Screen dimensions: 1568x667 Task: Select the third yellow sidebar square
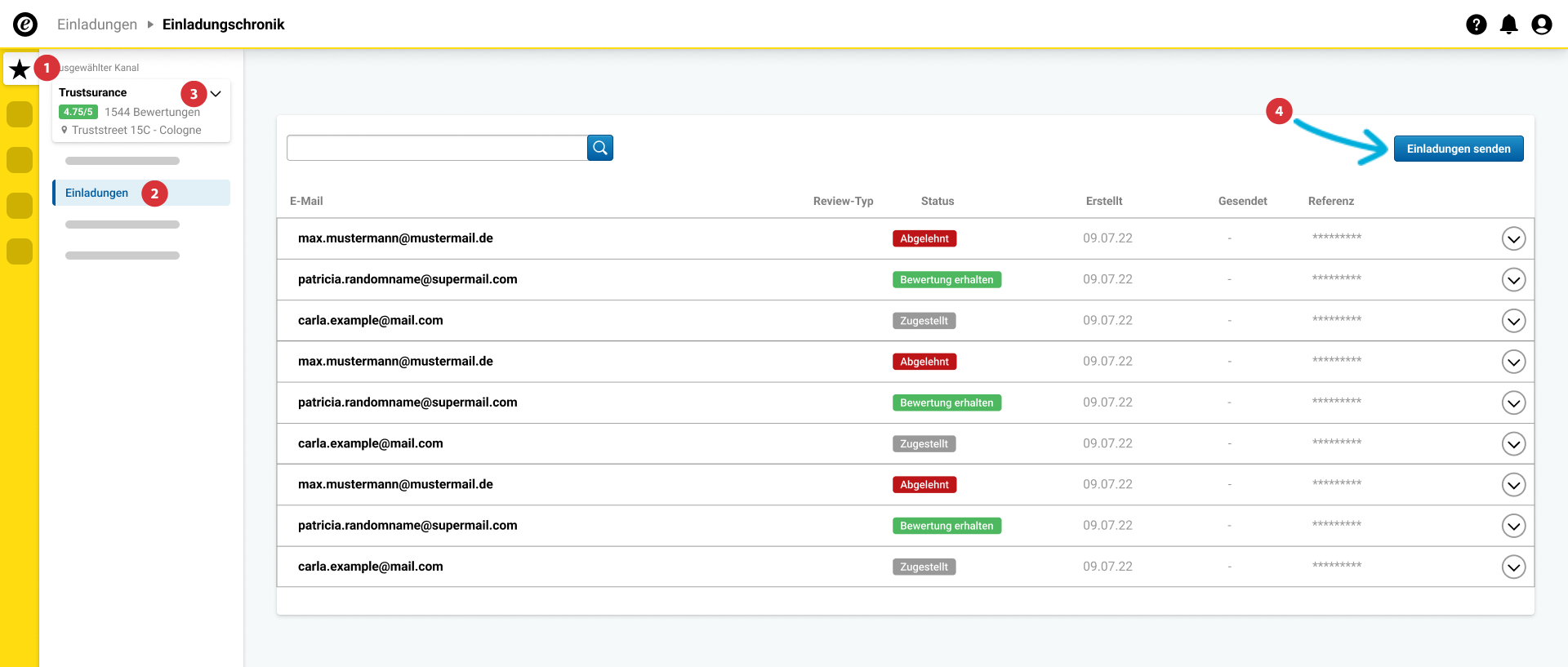click(20, 160)
